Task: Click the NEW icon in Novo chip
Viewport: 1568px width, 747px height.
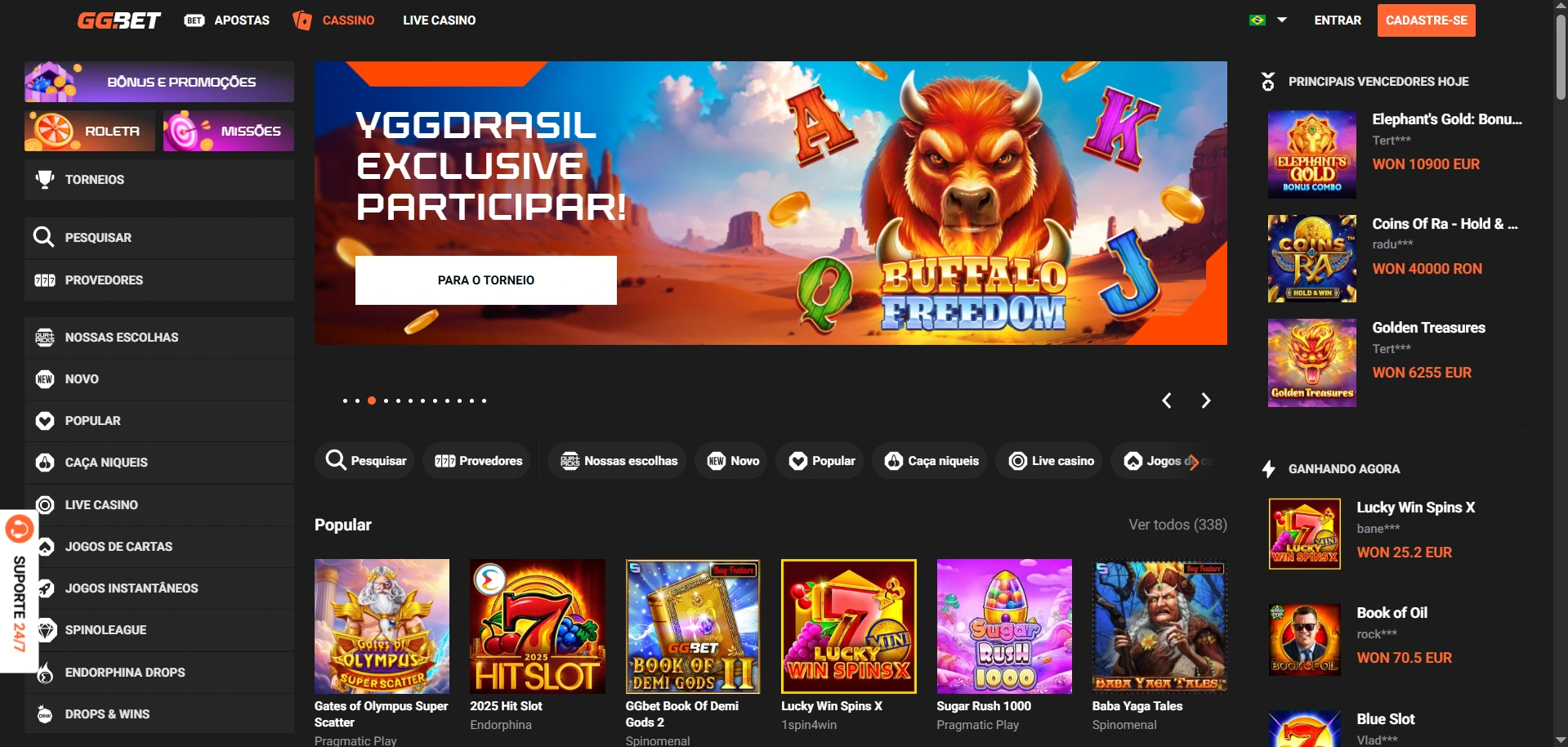Action: pyautogui.click(x=717, y=461)
